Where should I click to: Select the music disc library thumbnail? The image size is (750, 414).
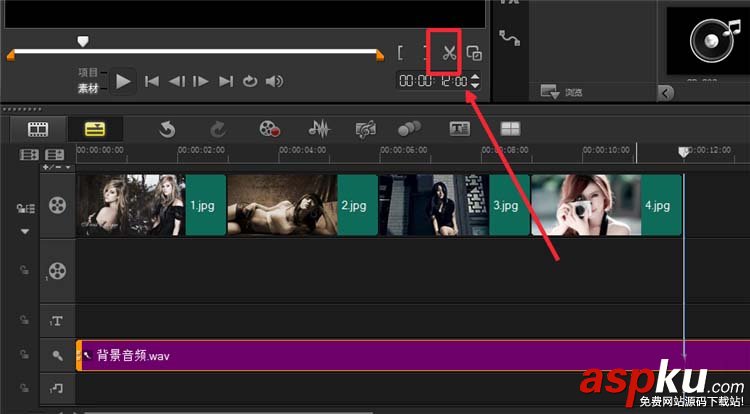tap(709, 41)
